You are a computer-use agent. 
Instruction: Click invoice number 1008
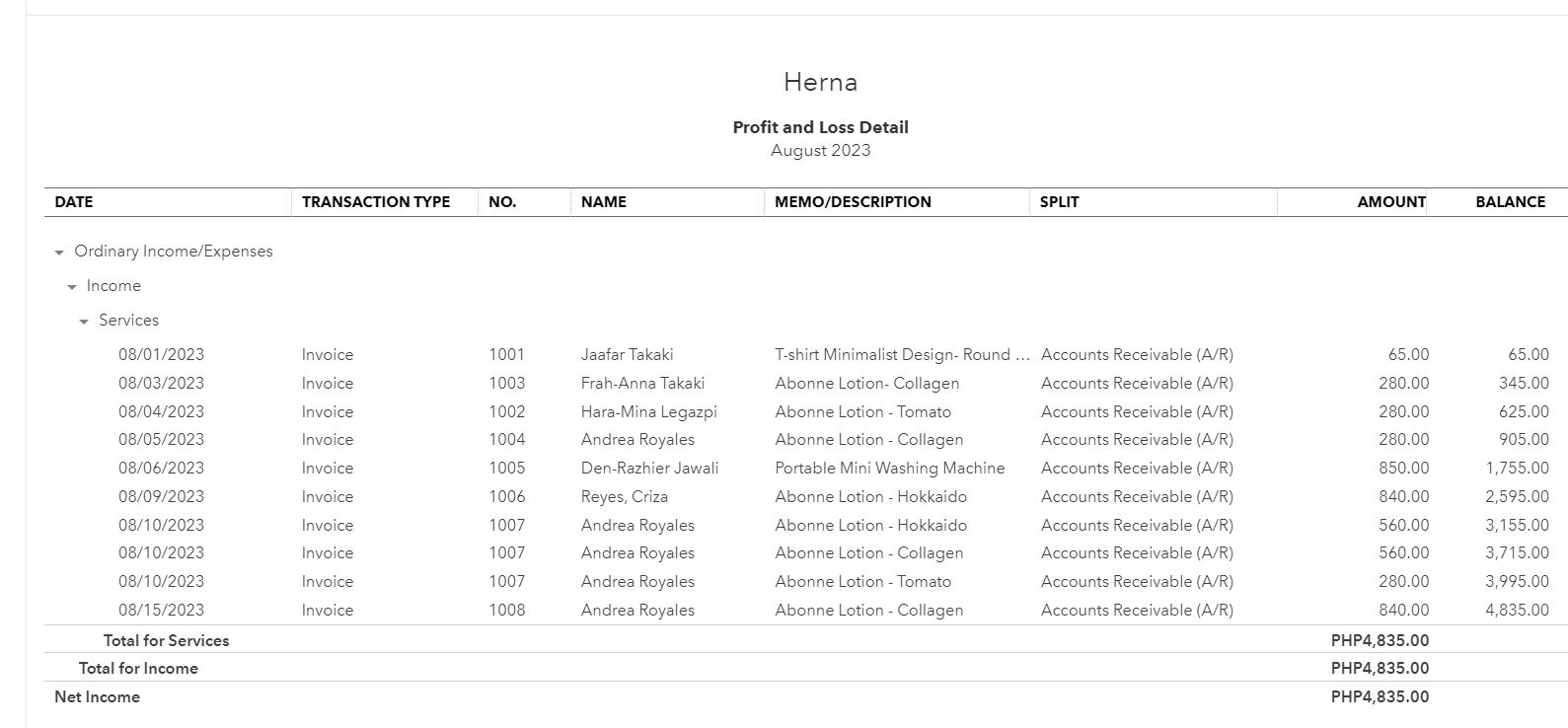click(x=506, y=611)
